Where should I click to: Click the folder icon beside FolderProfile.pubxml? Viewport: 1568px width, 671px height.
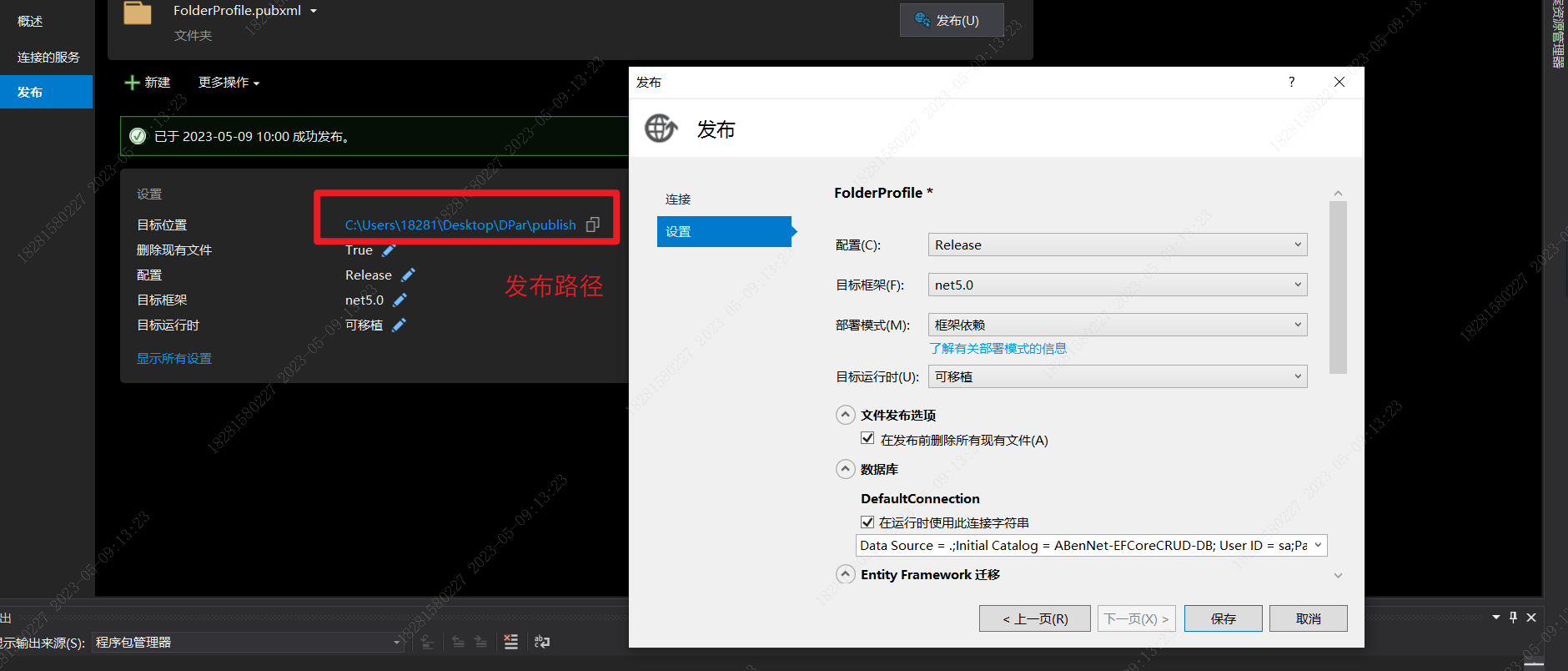click(x=138, y=13)
